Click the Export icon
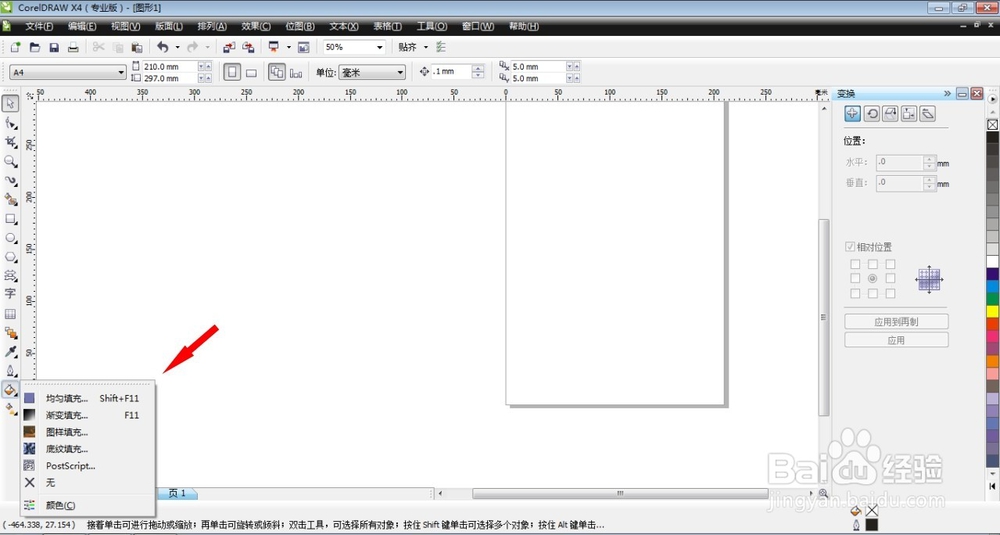 tap(248, 47)
